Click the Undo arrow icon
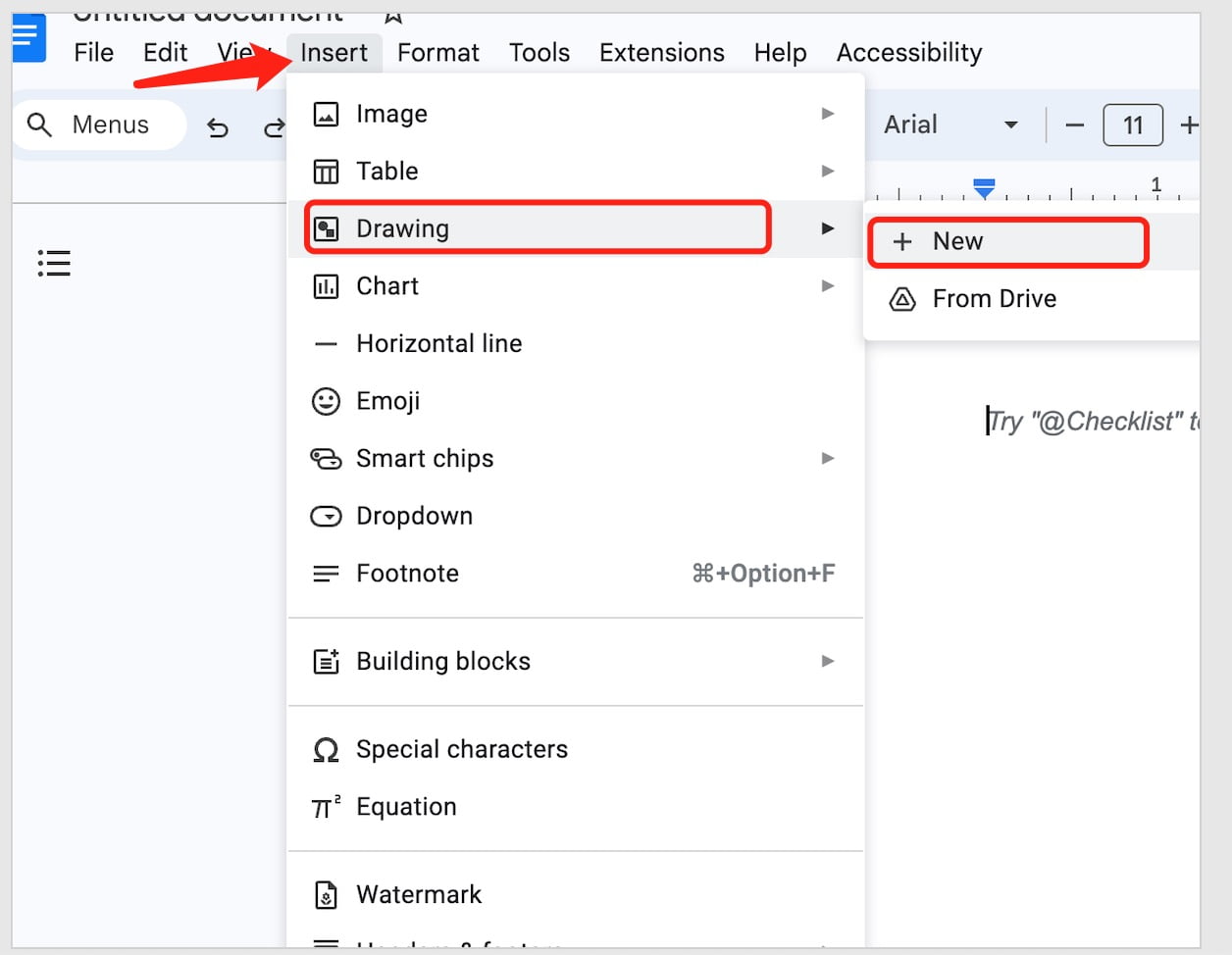Screen dimensions: 1232x955 [218, 126]
